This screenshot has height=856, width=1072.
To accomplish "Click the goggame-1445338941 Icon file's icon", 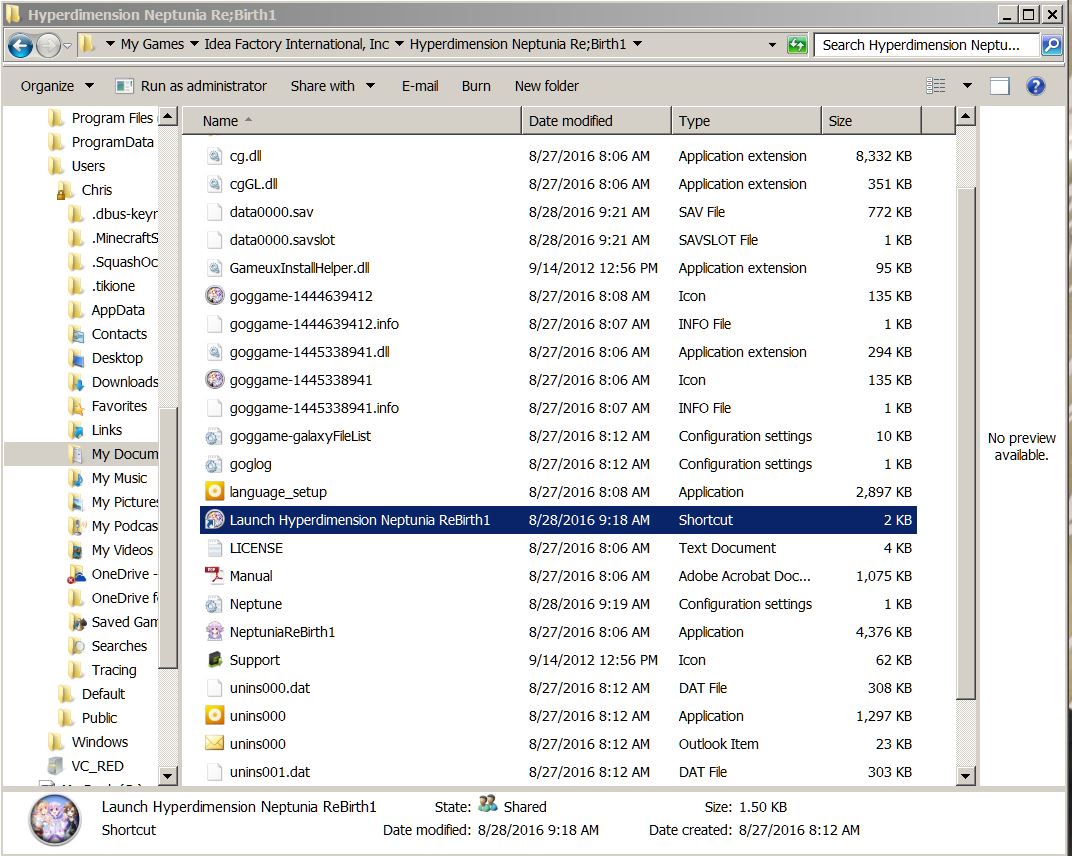I will pyautogui.click(x=215, y=379).
